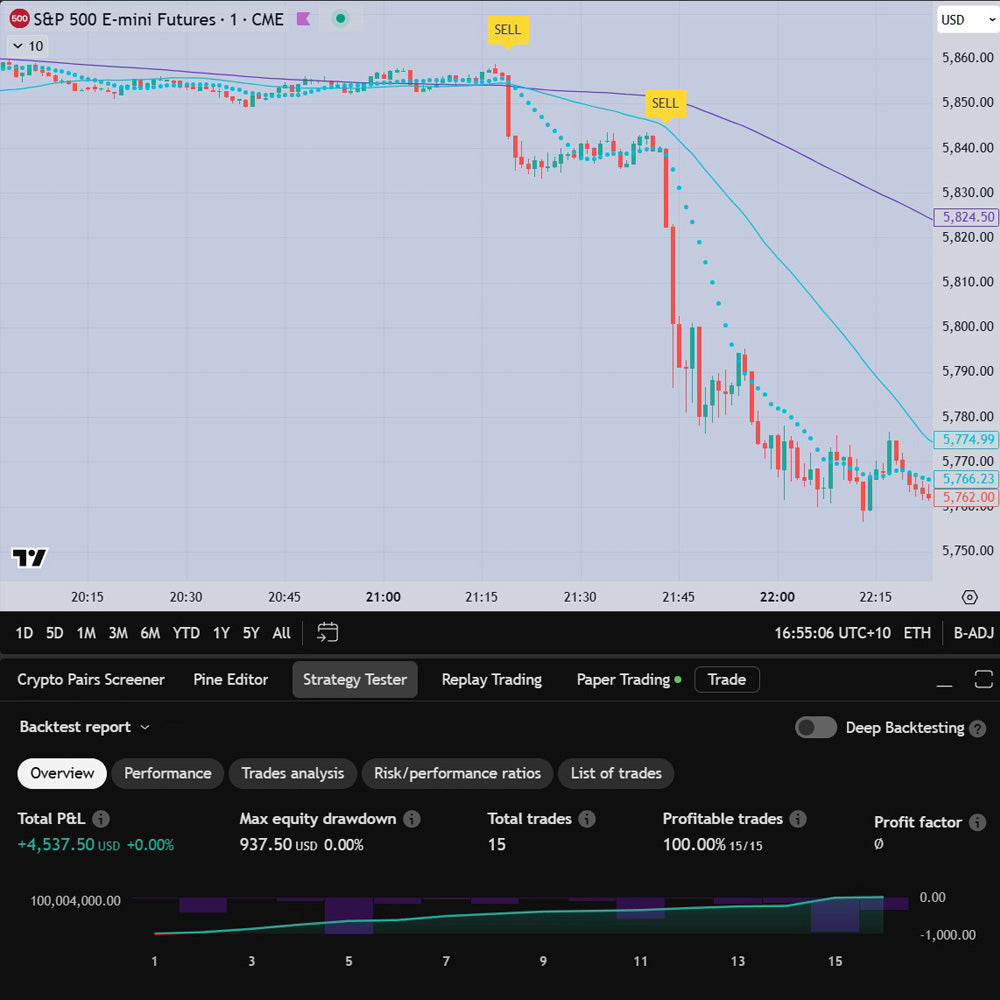Select the All time range
Image resolution: width=1000 pixels, height=1000 pixels.
[x=281, y=633]
